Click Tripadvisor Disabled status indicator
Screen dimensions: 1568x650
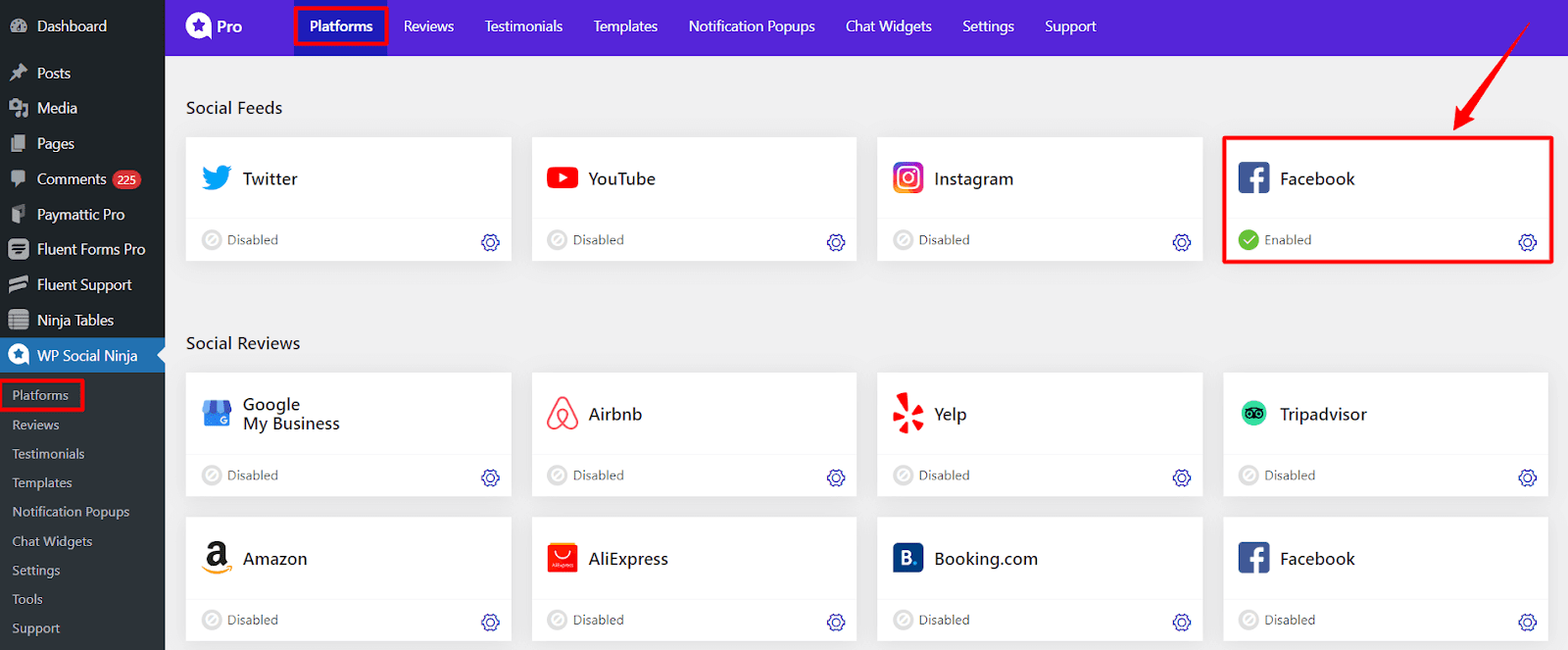[x=1277, y=475]
